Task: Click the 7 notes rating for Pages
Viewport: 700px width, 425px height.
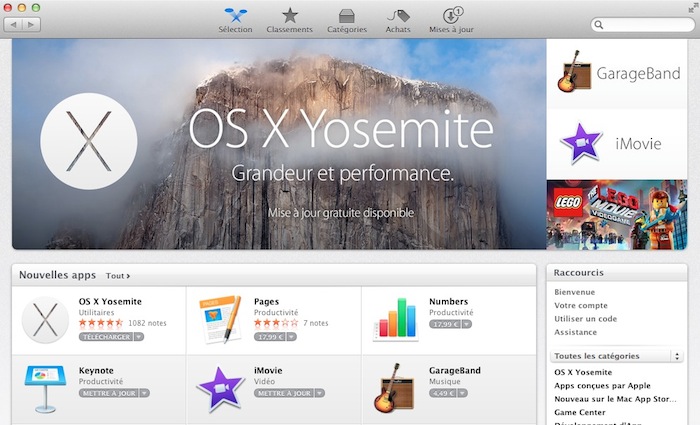Action: tap(316, 323)
